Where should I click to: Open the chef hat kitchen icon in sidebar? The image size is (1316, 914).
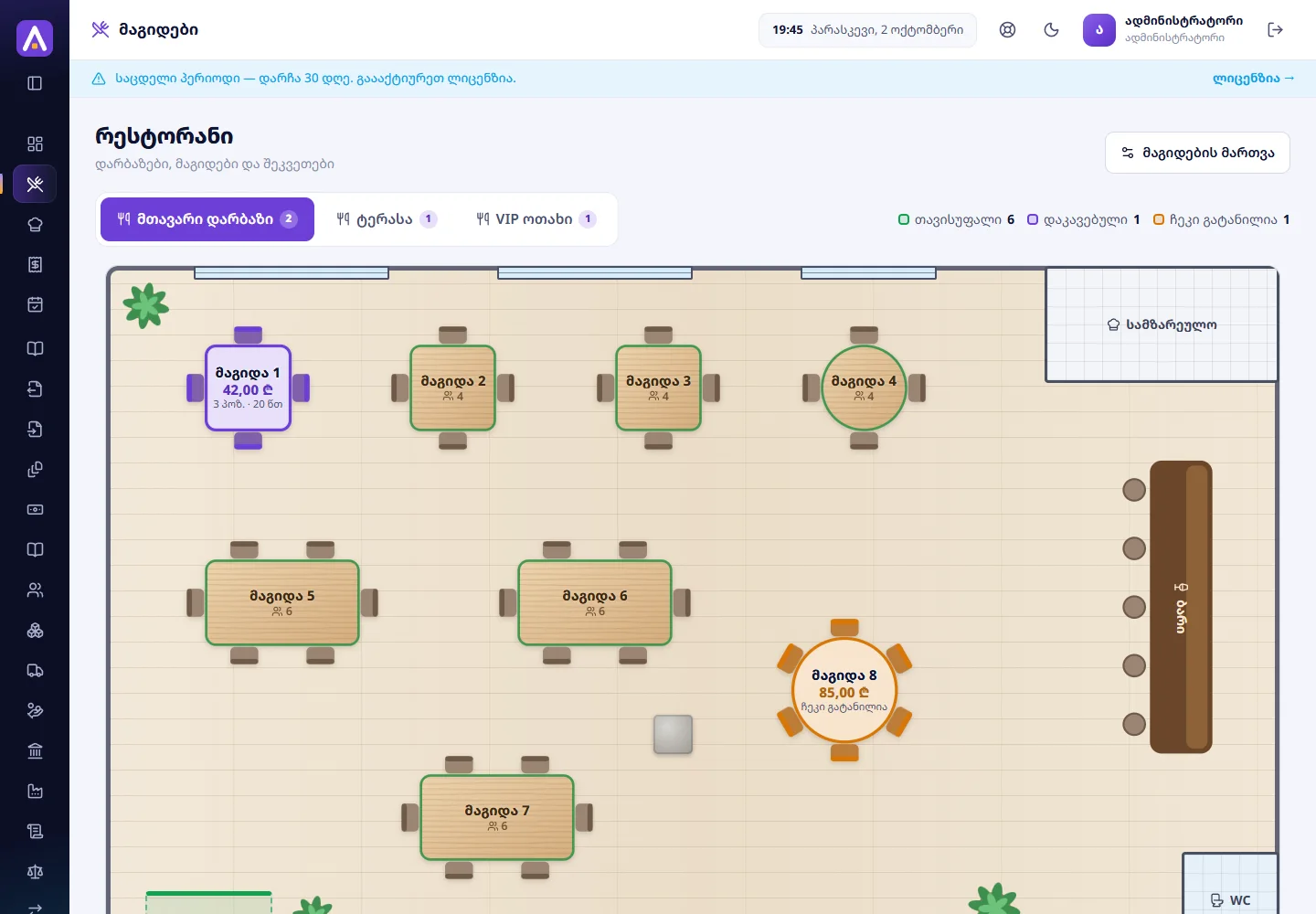pos(35,224)
